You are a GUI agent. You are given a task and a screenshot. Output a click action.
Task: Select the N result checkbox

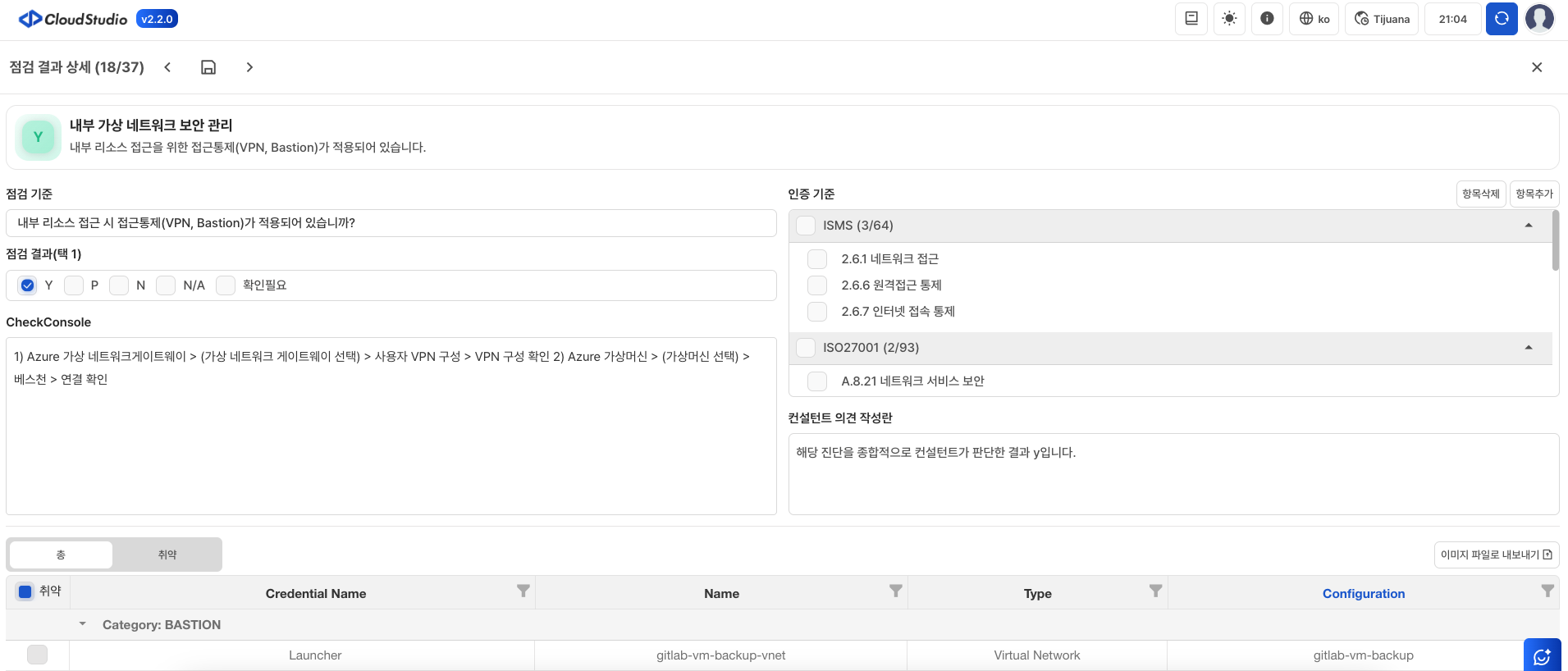click(x=120, y=285)
